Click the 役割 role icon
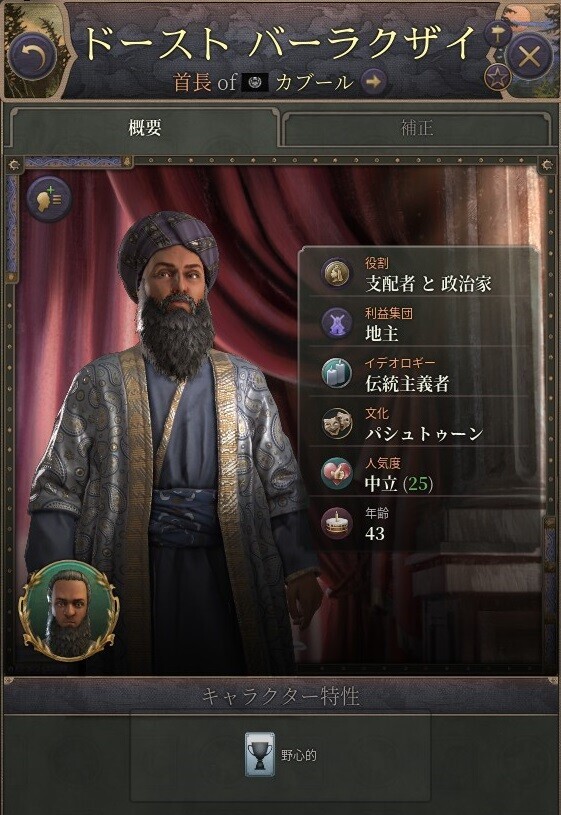561x815 pixels. point(336,274)
